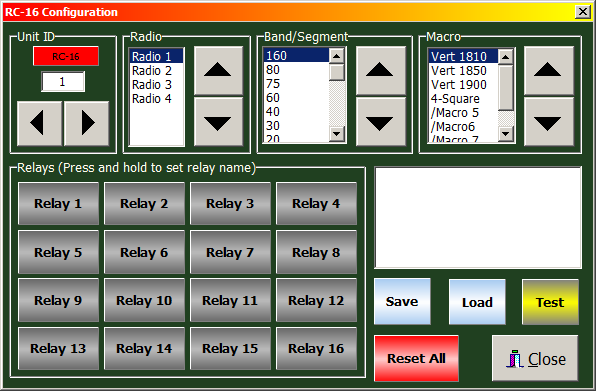This screenshot has height=391, width=596.
Task: Click the Macro large down arrow button
Action: (x=548, y=122)
